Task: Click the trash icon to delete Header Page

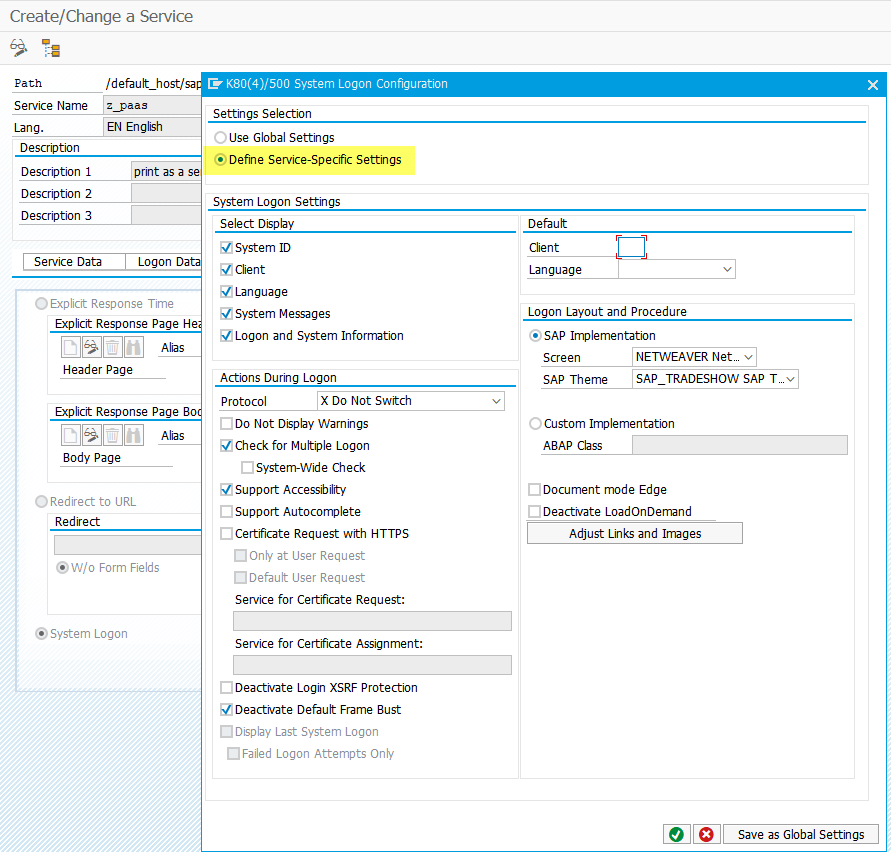Action: point(111,346)
